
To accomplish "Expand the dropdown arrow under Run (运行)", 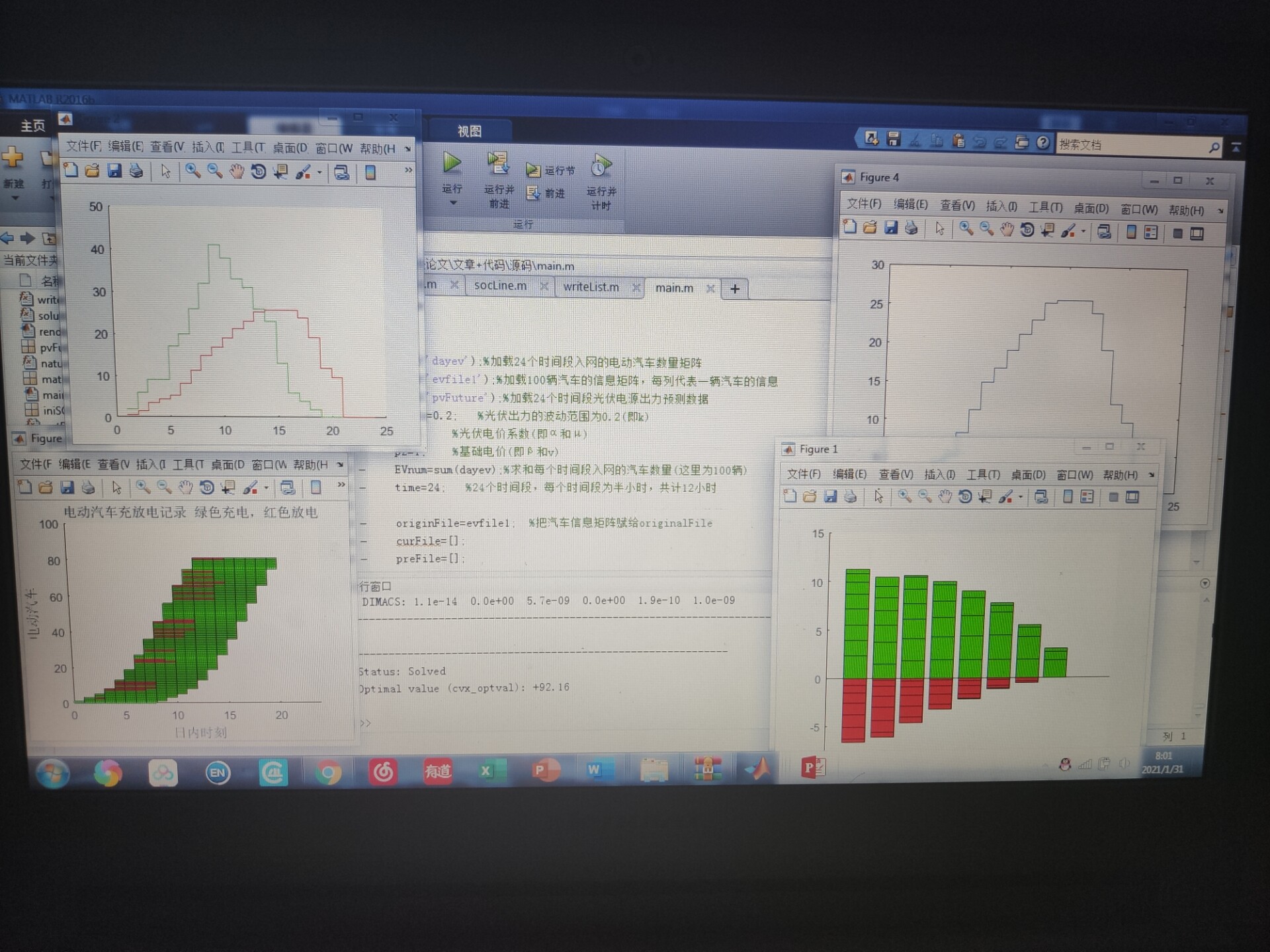I will tap(452, 203).
